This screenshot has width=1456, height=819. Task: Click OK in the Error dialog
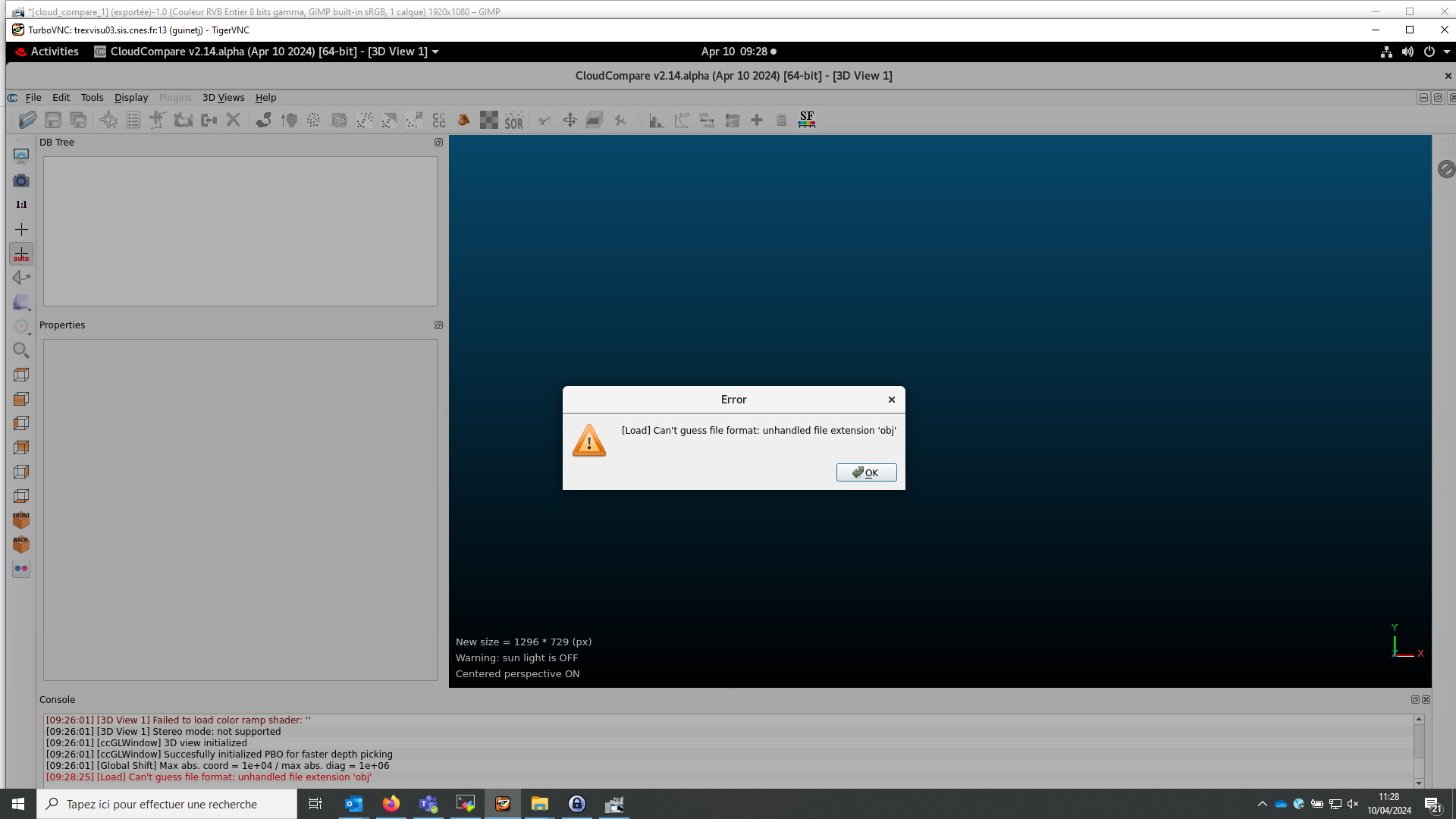pos(866,472)
